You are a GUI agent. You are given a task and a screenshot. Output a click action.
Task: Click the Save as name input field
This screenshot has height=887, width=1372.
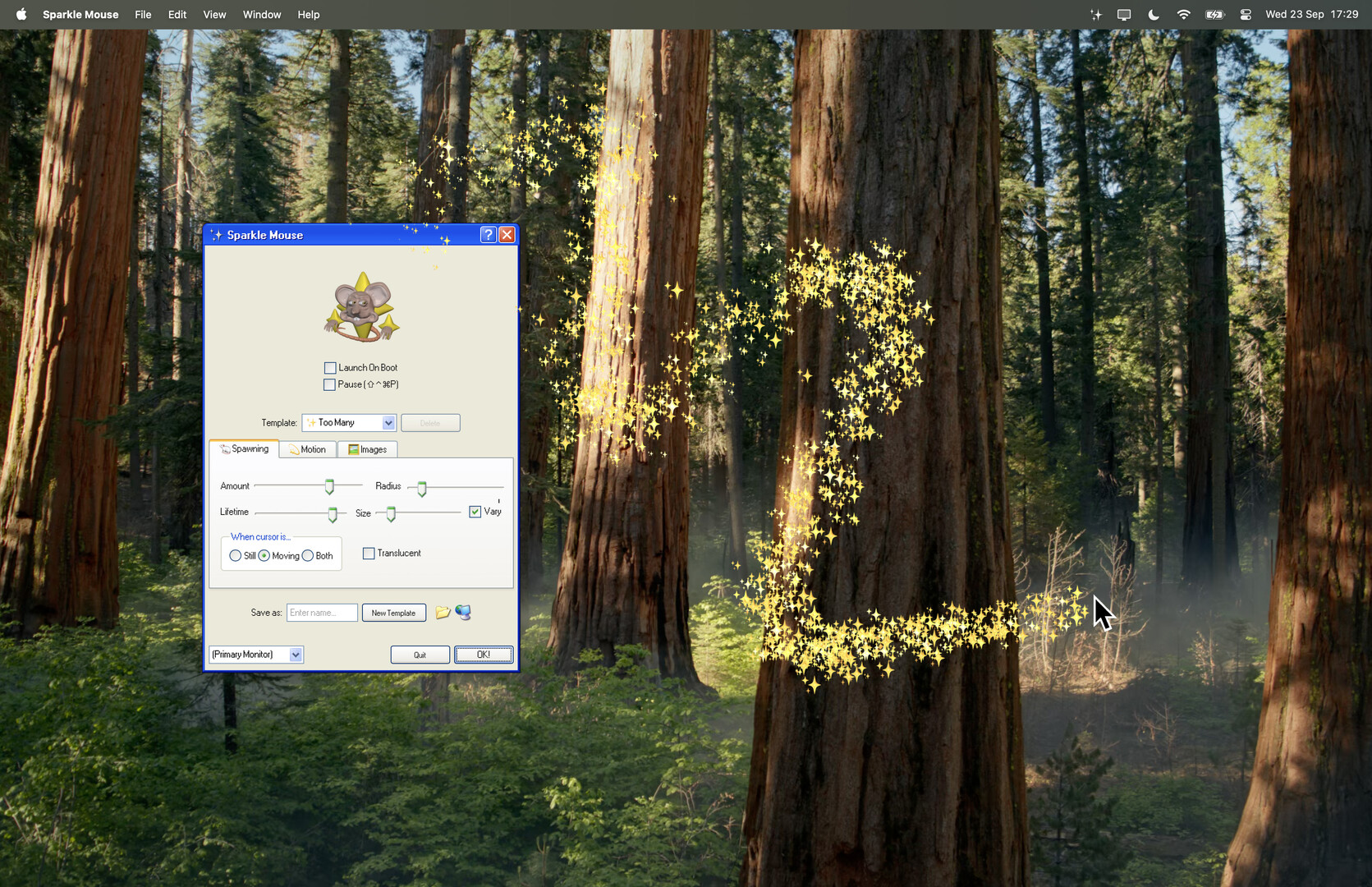[322, 613]
